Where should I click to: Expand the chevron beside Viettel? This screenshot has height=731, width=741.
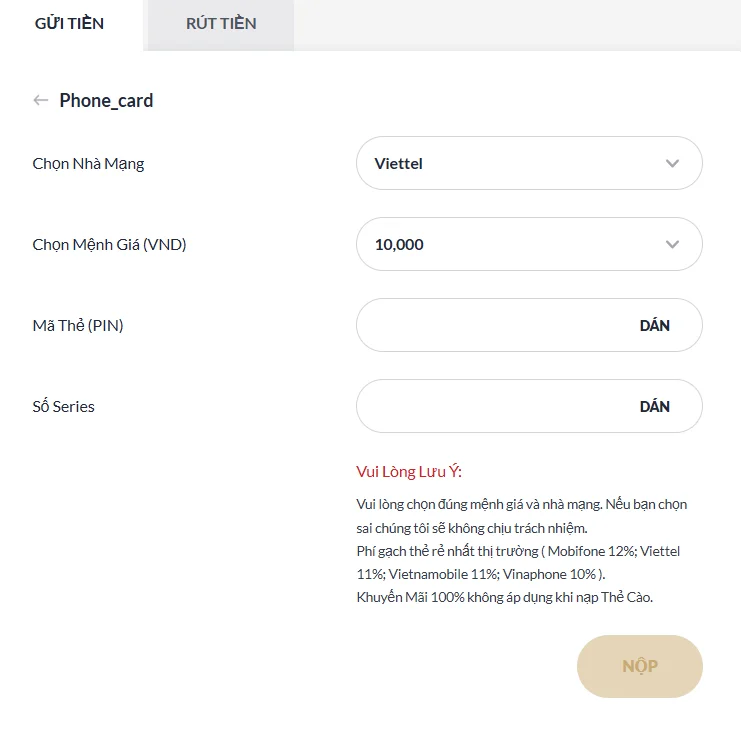672,163
